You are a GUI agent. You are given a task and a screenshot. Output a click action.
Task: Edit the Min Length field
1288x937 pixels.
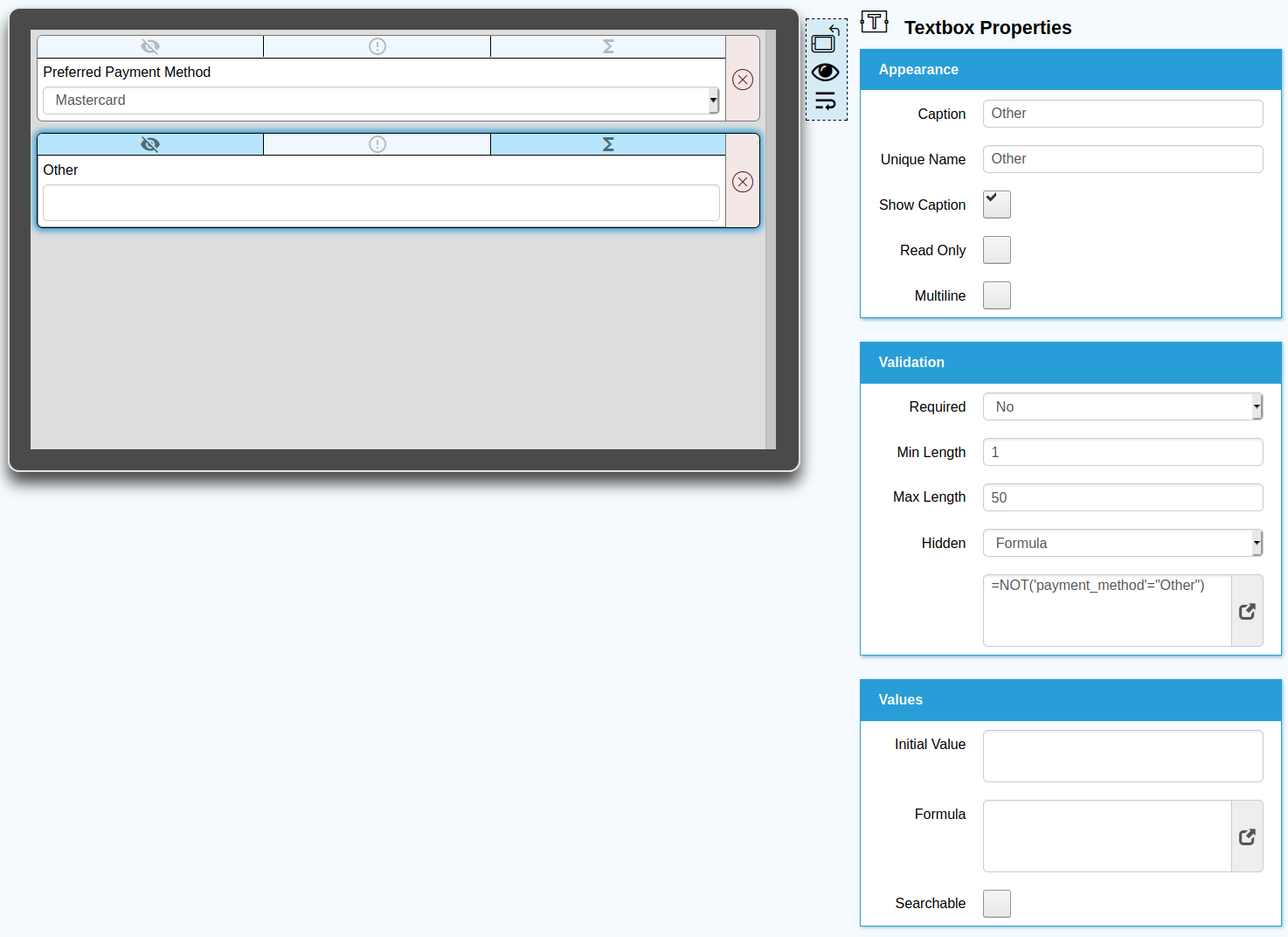click(1123, 452)
